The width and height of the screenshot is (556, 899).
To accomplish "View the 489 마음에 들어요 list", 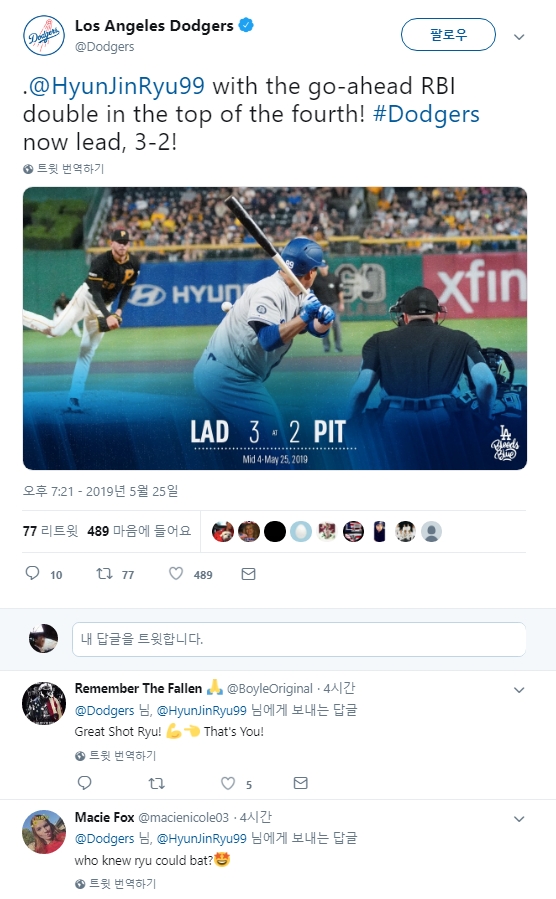I will (139, 531).
